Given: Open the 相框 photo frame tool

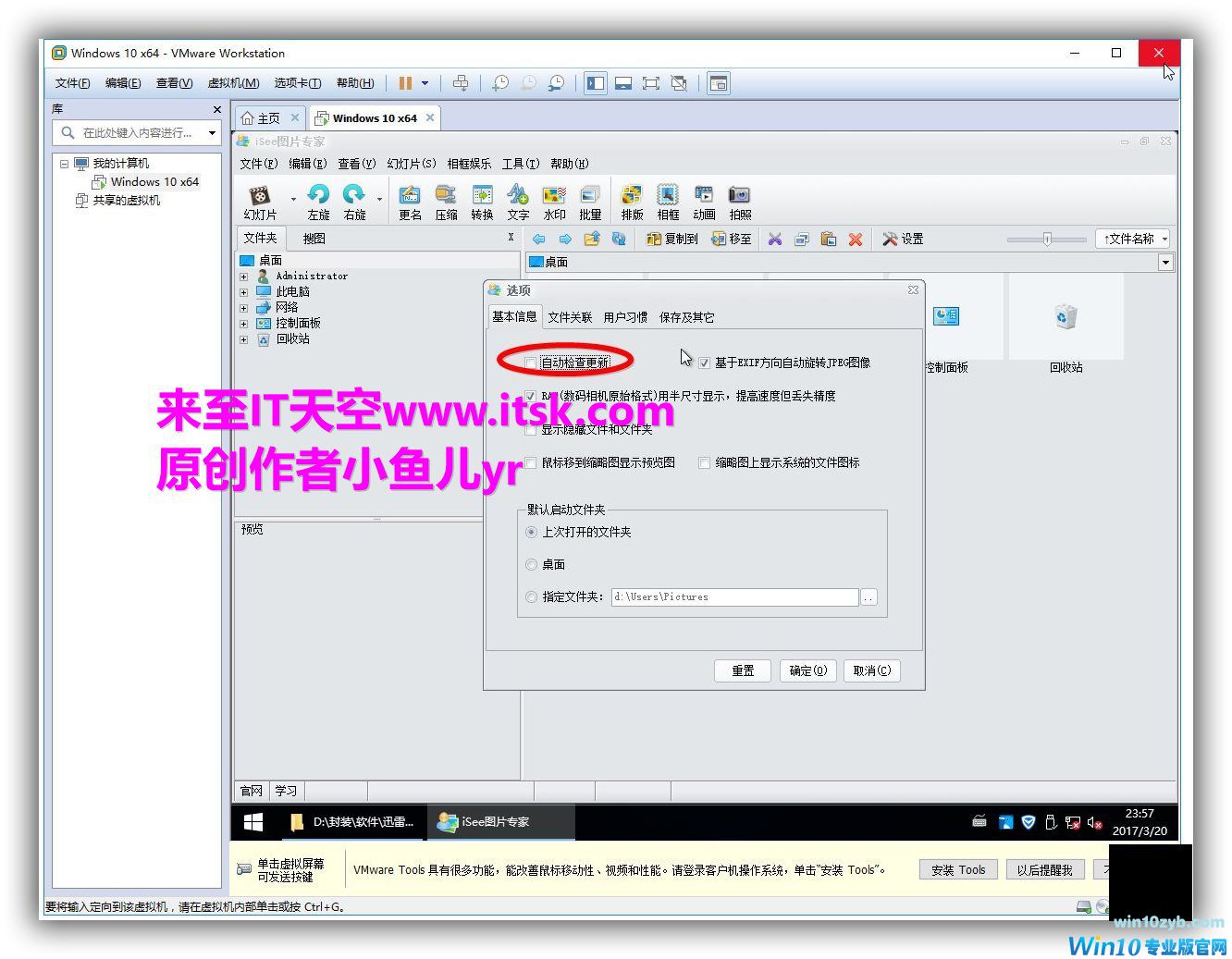Looking at the screenshot, I should [x=668, y=202].
